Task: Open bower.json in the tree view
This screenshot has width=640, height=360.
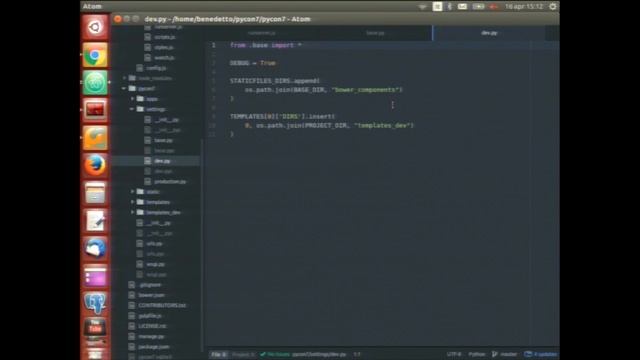Action: click(151, 295)
